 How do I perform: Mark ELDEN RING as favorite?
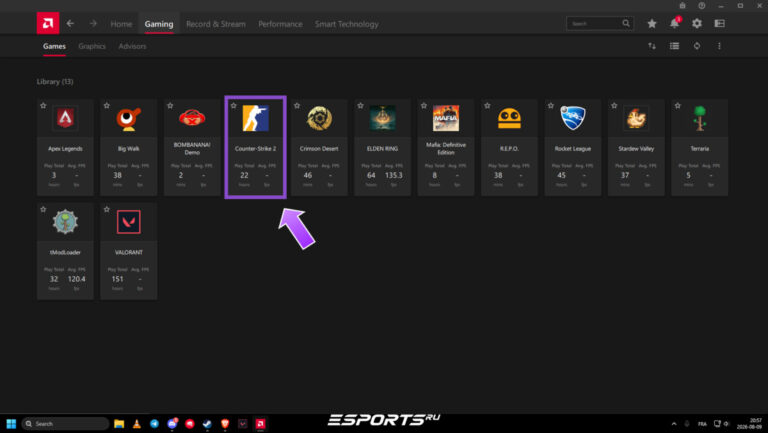[360, 105]
